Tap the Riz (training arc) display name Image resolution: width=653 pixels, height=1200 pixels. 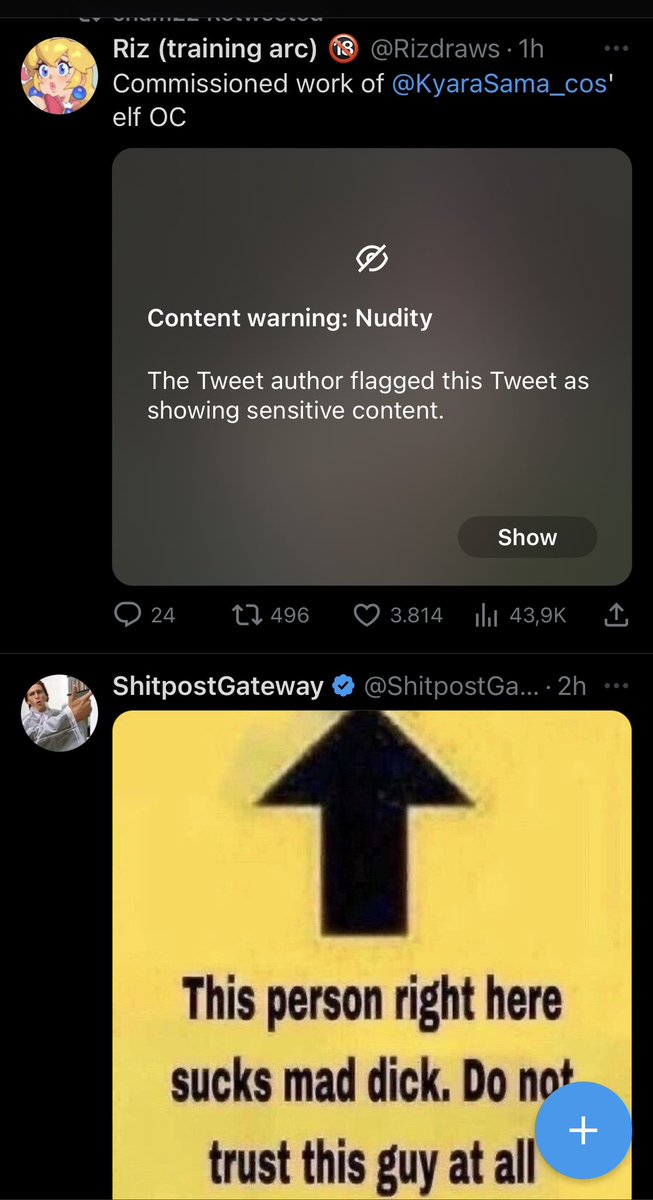(x=215, y=48)
